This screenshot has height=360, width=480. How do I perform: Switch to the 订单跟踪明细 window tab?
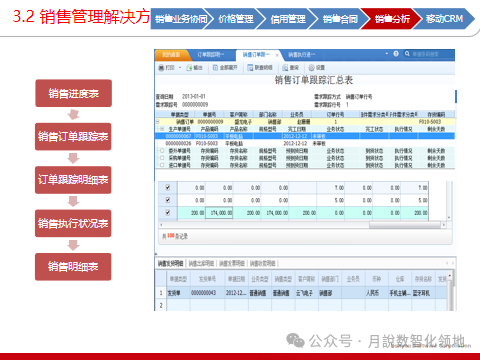(211, 54)
